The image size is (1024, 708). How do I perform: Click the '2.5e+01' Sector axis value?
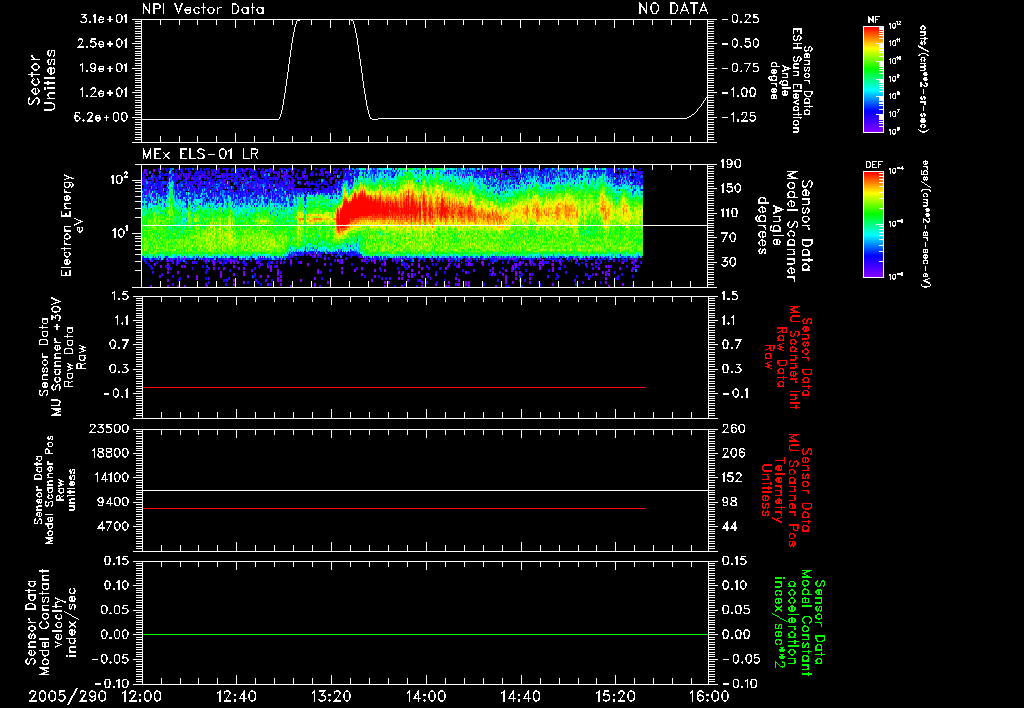(x=103, y=43)
